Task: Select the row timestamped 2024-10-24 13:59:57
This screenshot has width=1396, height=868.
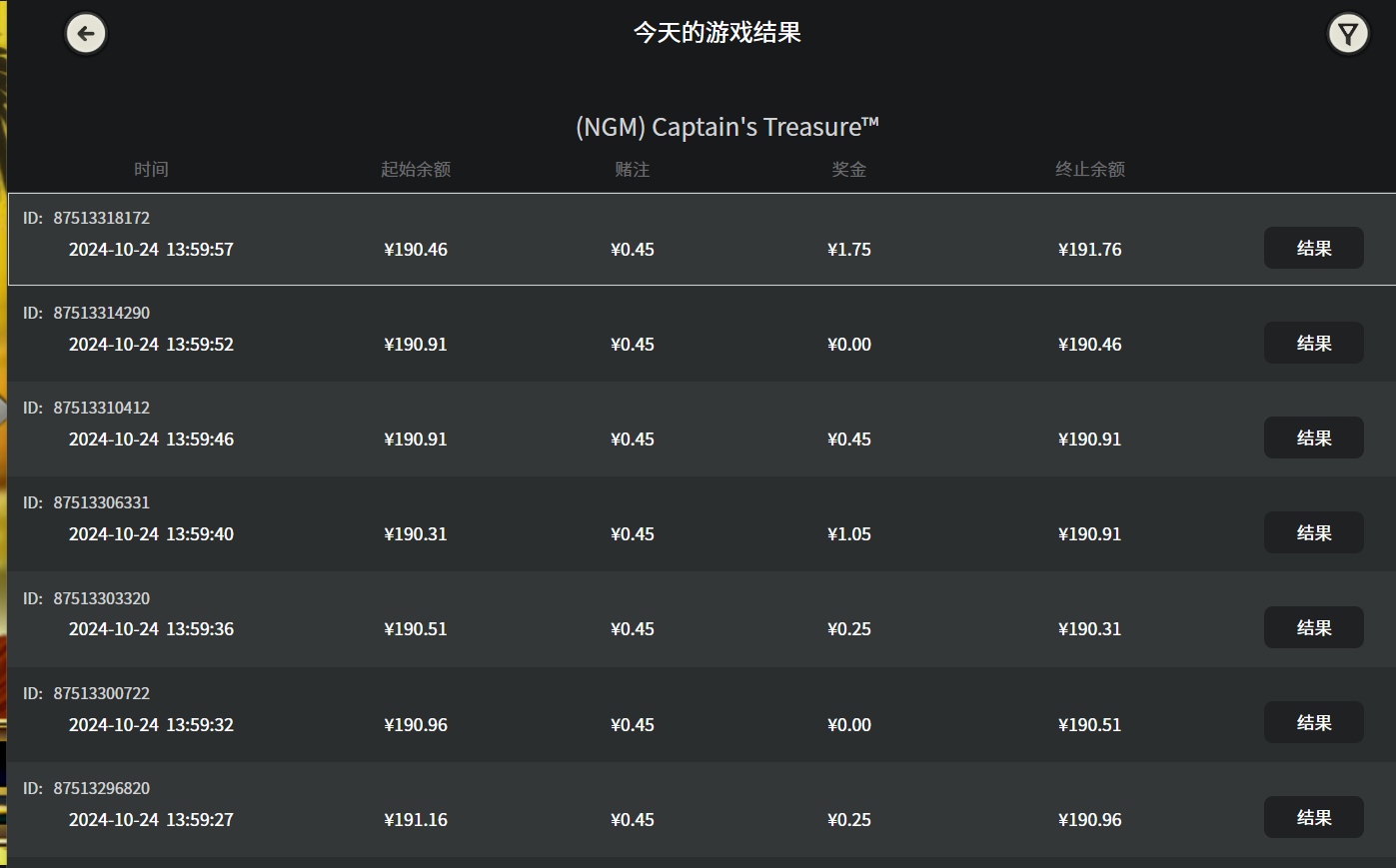Action: point(151,250)
